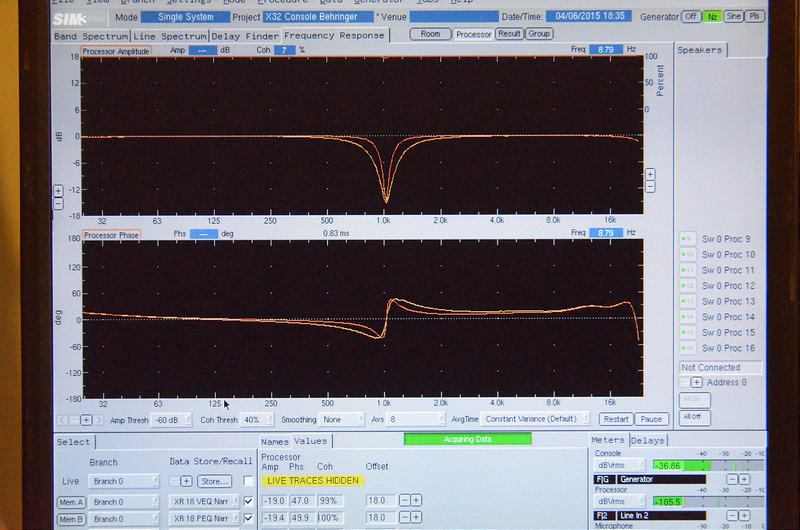Click the Room view button
This screenshot has height=530, width=800.
[x=430, y=34]
